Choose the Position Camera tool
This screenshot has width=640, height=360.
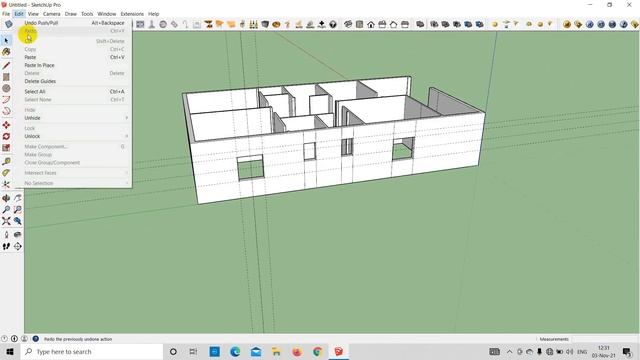(x=6, y=234)
